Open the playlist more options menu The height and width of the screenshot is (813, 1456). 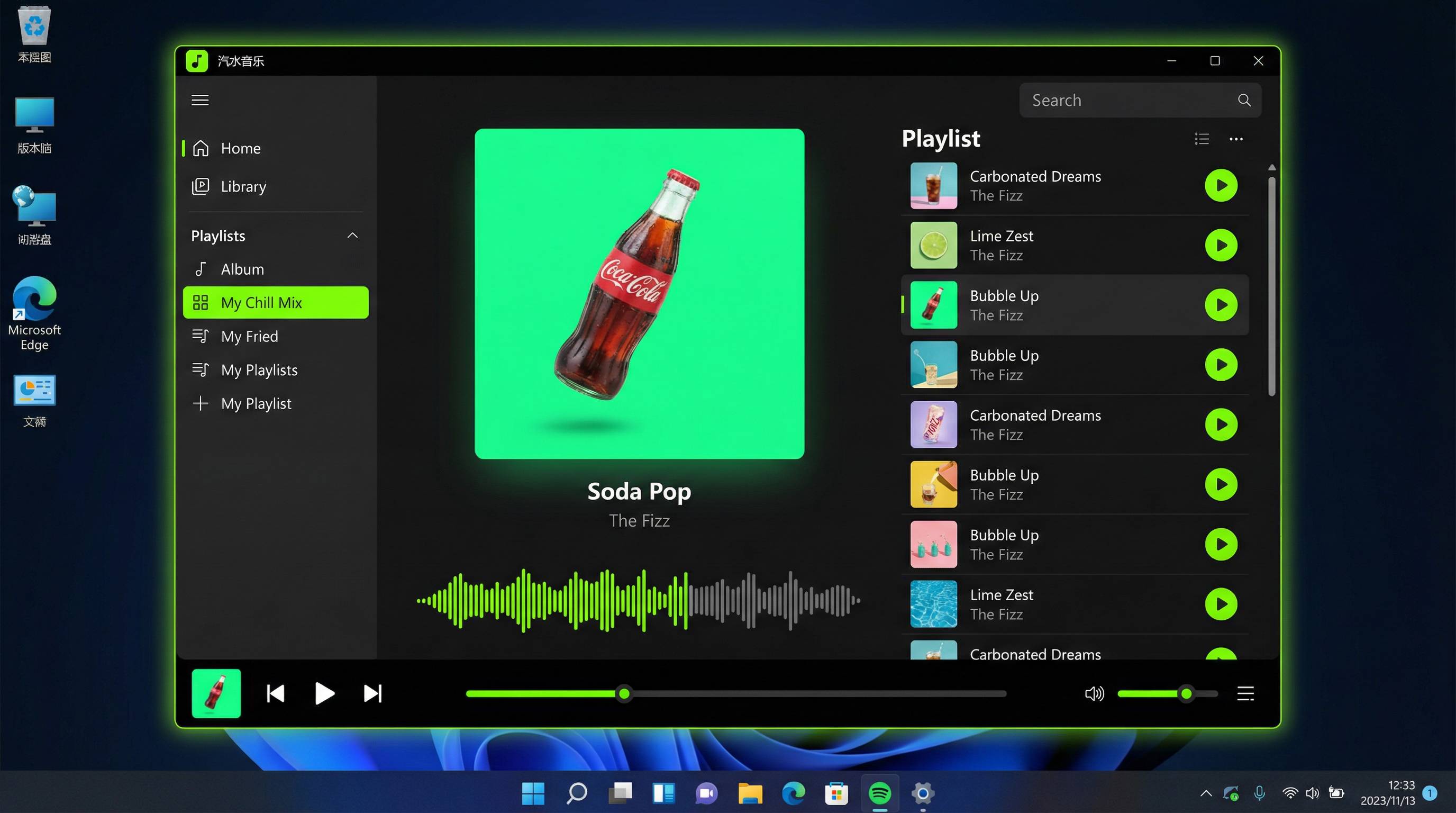coord(1235,139)
